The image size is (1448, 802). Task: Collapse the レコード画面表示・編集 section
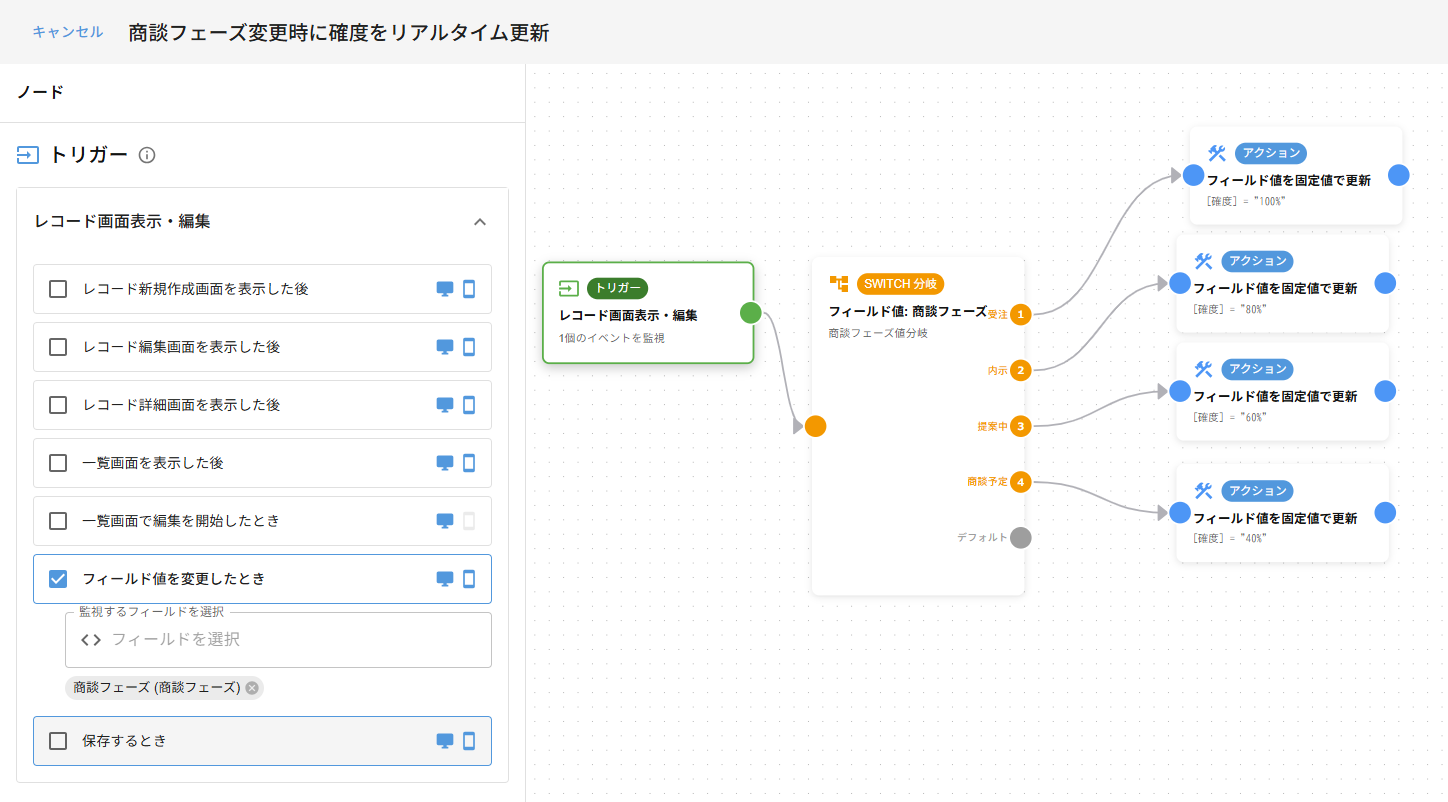click(479, 222)
